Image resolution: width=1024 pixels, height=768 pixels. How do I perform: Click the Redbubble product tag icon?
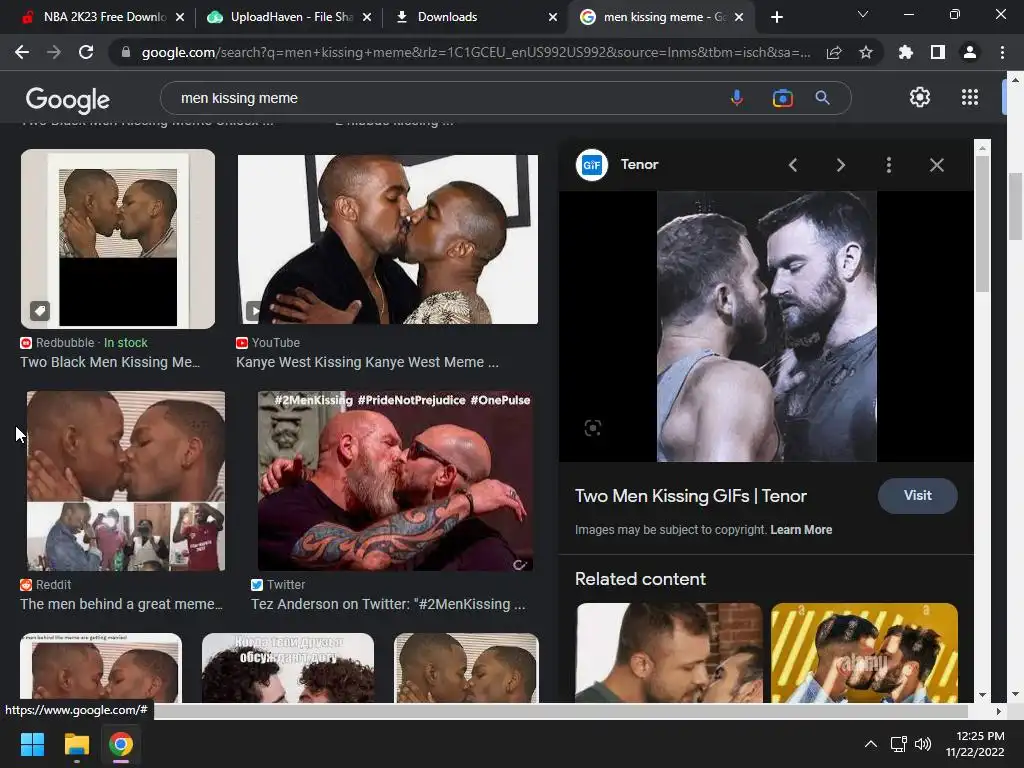(40, 311)
